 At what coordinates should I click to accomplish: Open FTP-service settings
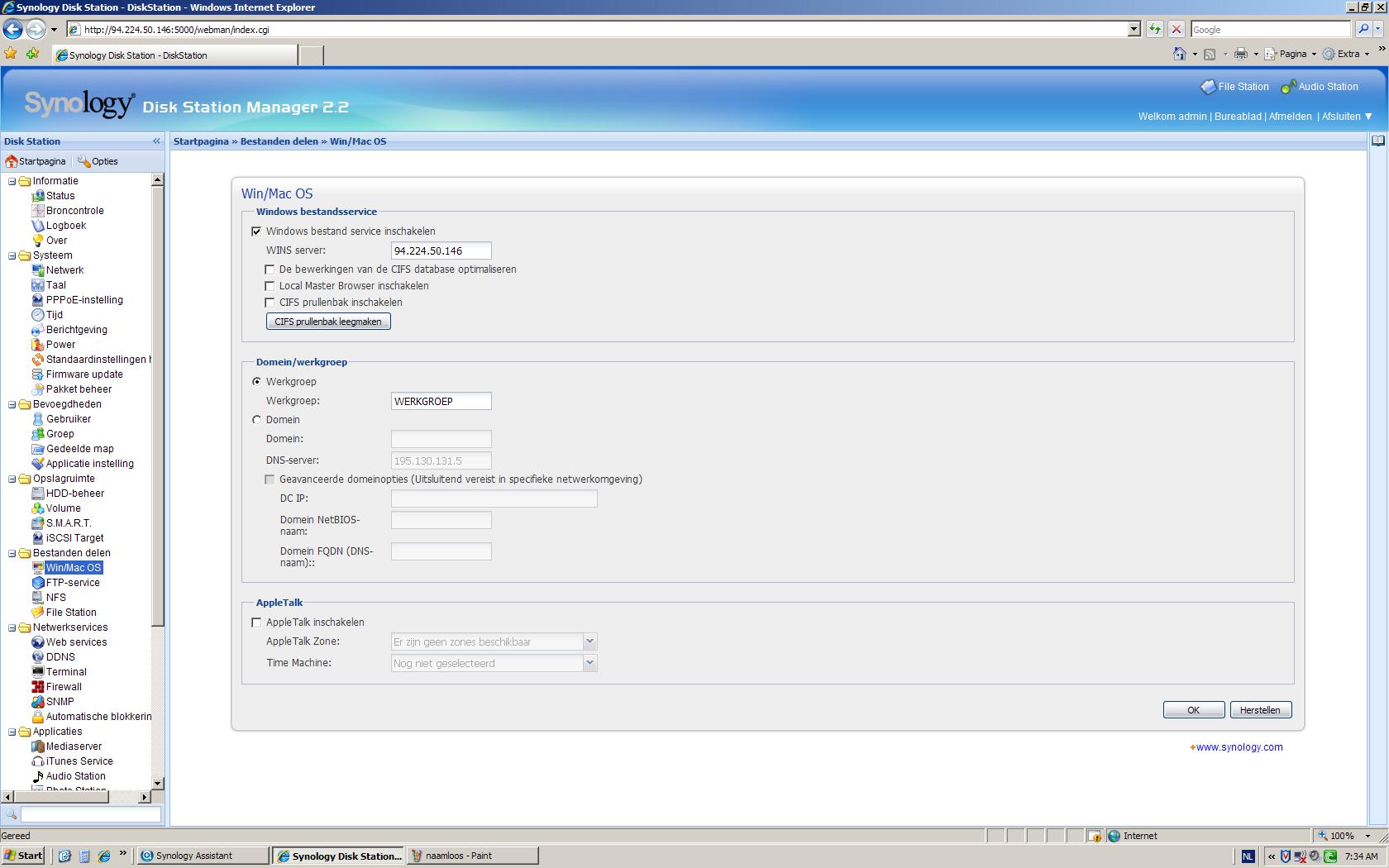[x=73, y=583]
